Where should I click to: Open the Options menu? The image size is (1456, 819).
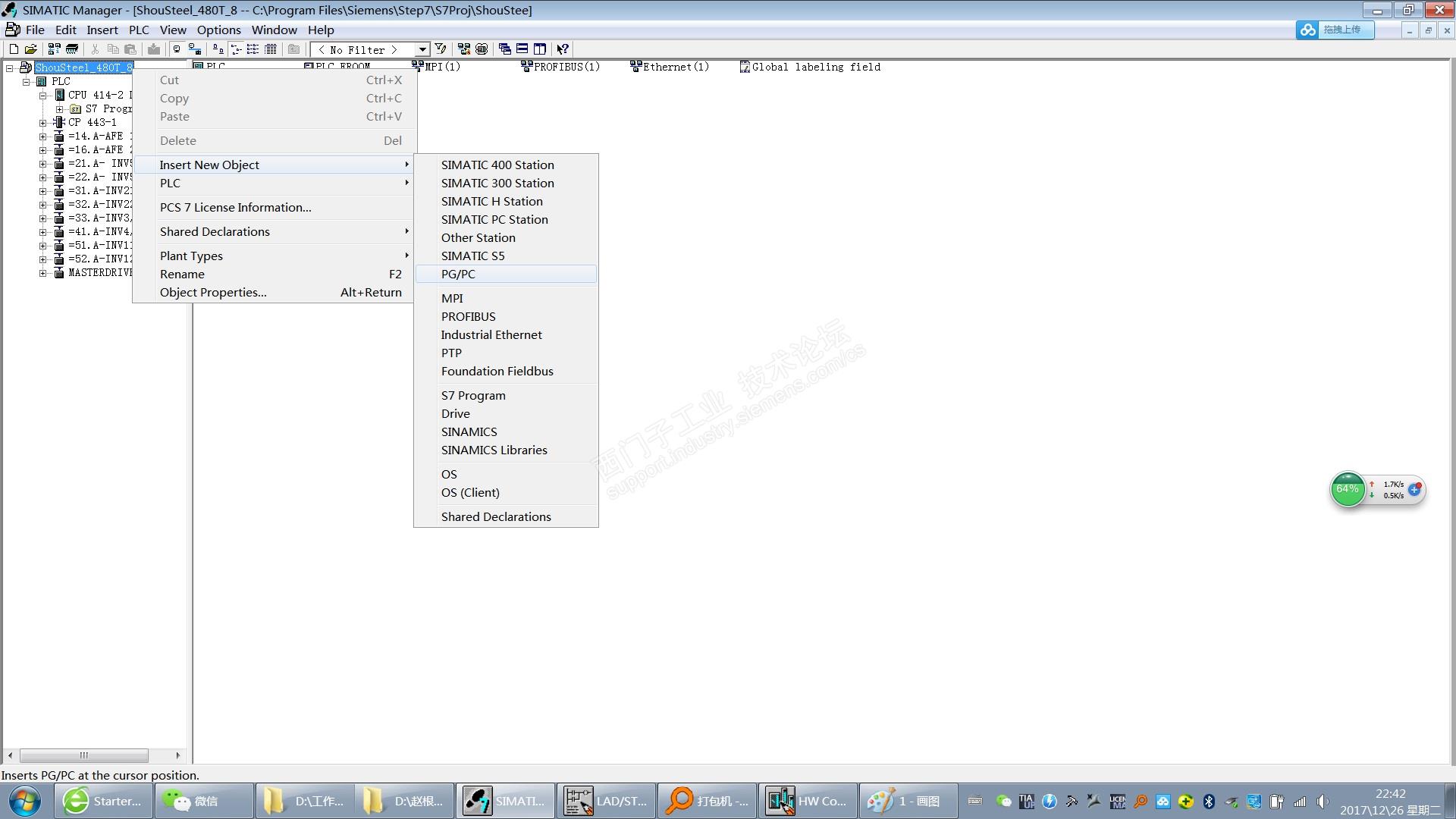tap(218, 30)
